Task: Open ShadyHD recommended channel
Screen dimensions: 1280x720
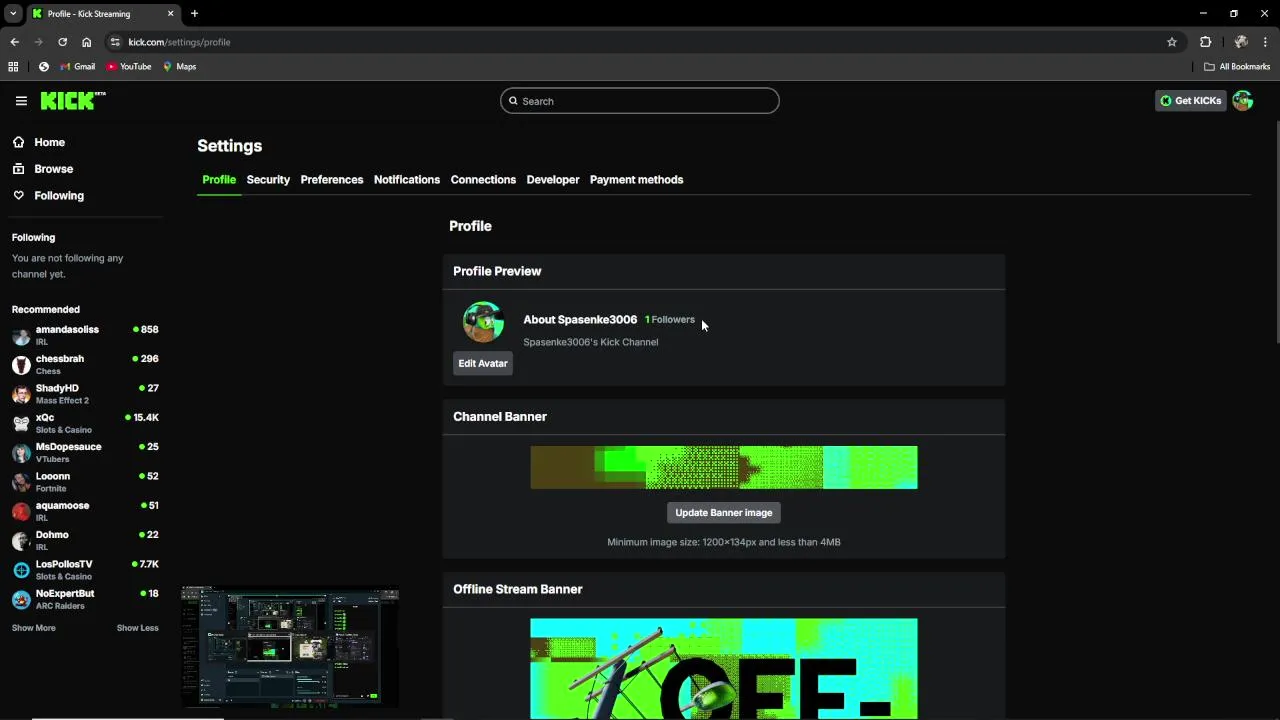Action: (x=85, y=394)
